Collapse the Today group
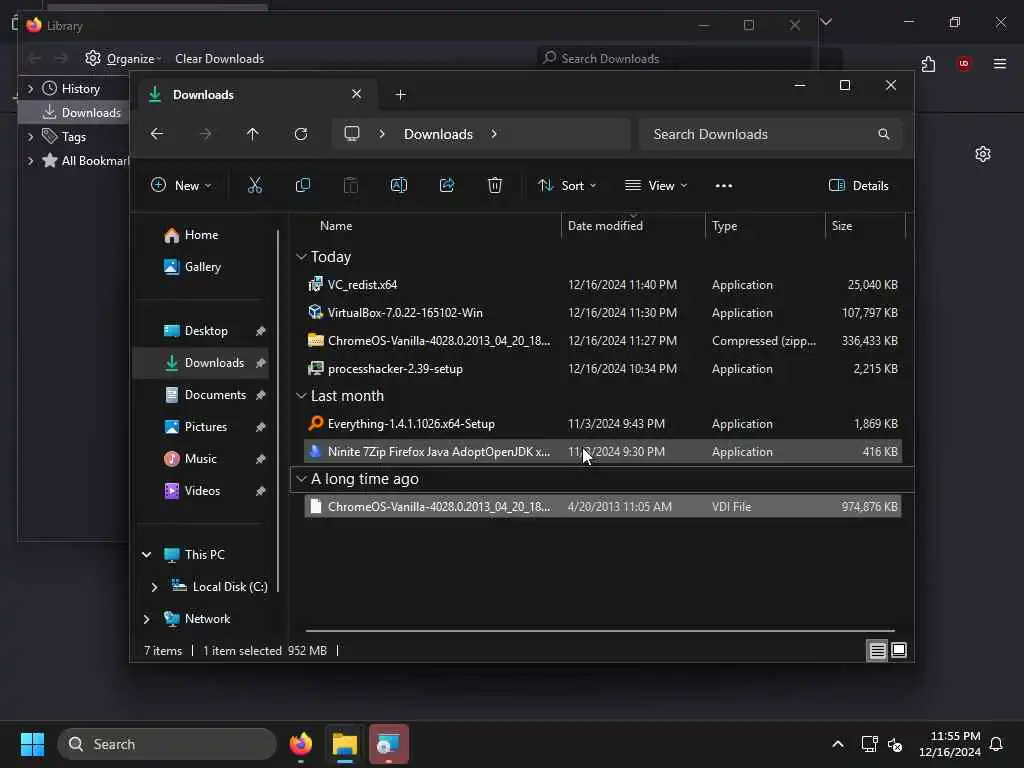This screenshot has width=1024, height=768. (x=301, y=257)
